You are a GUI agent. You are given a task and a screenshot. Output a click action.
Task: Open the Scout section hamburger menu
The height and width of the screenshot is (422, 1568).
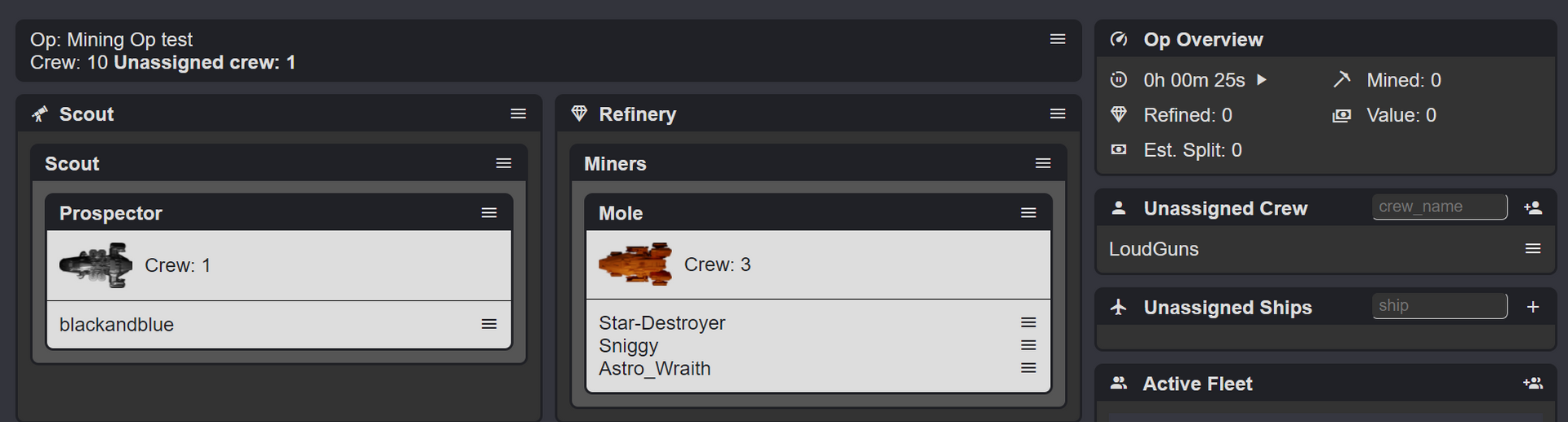(x=518, y=114)
